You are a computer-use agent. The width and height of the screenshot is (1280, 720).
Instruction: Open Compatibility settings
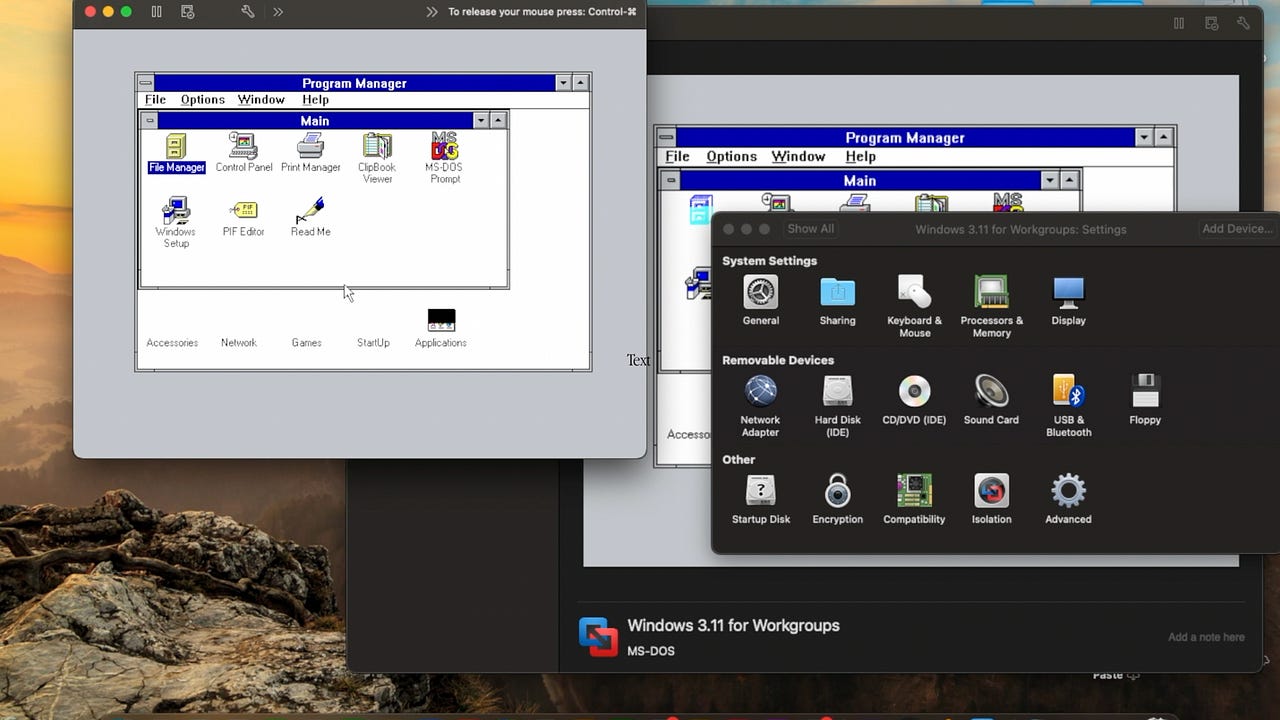click(x=914, y=499)
